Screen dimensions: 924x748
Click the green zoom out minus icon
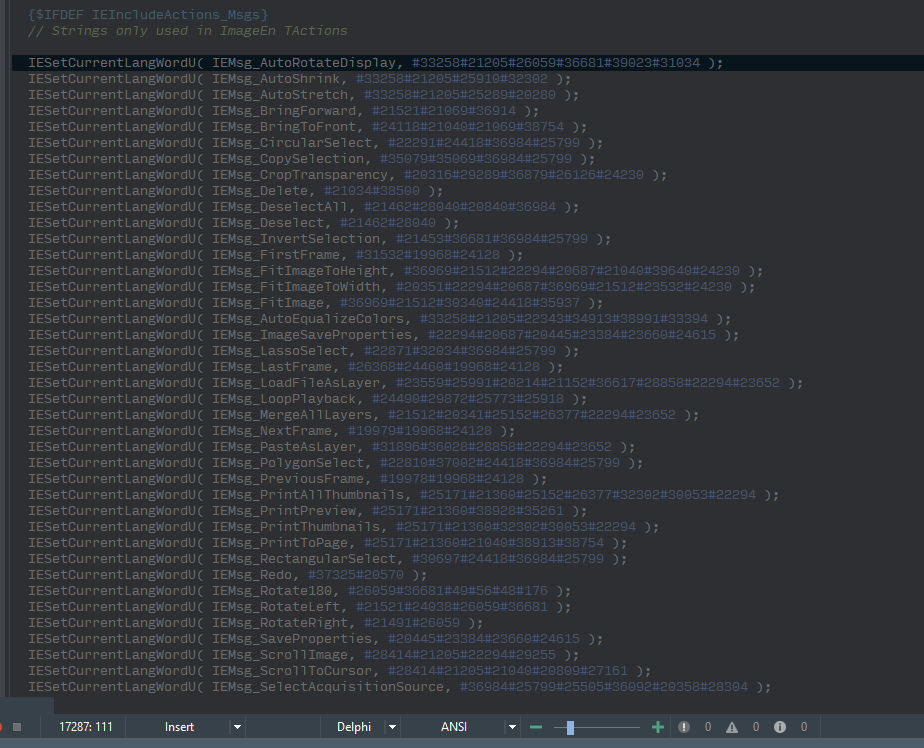pyautogui.click(x=536, y=727)
